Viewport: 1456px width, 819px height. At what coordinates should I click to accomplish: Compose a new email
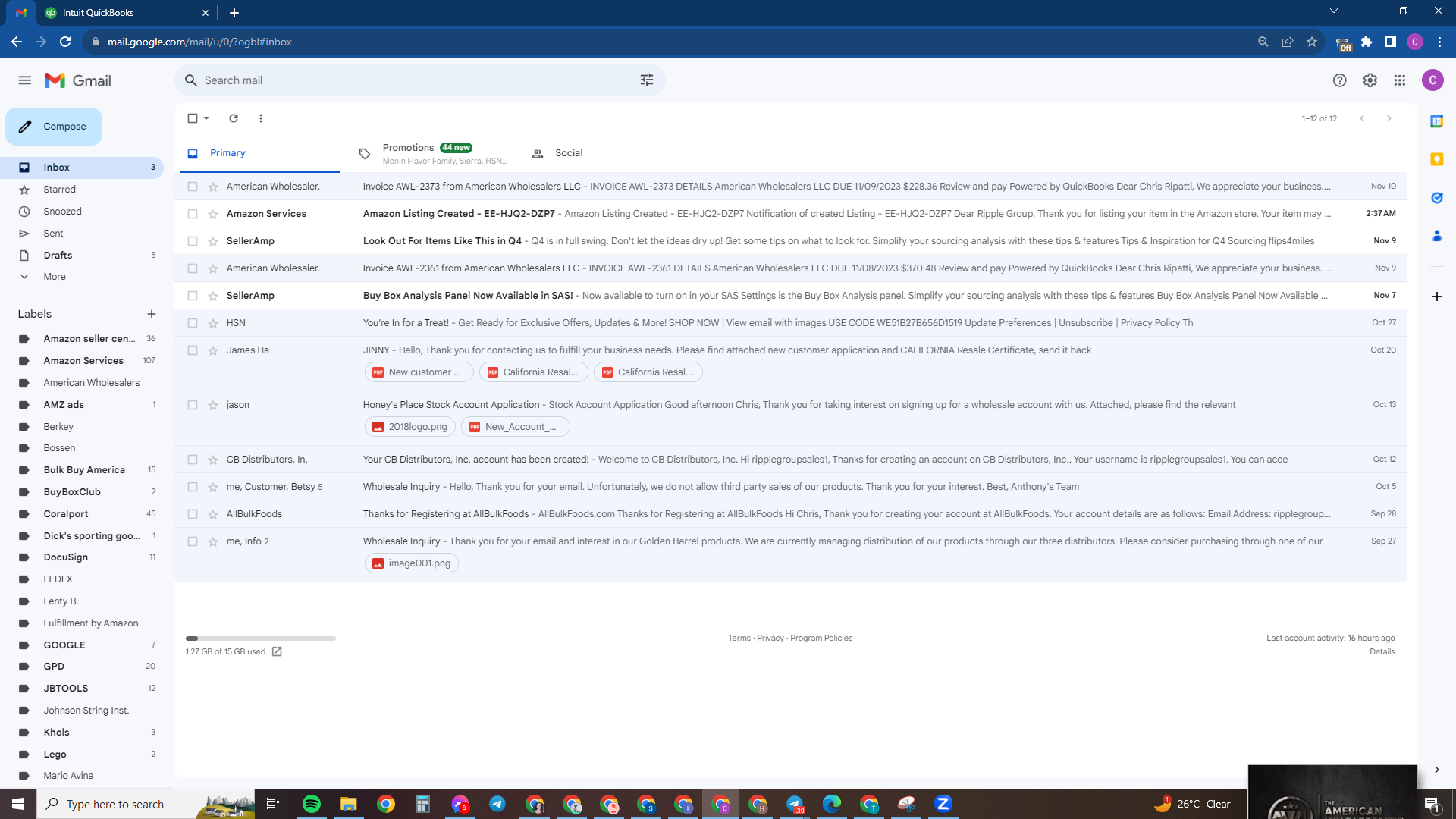coord(54,127)
